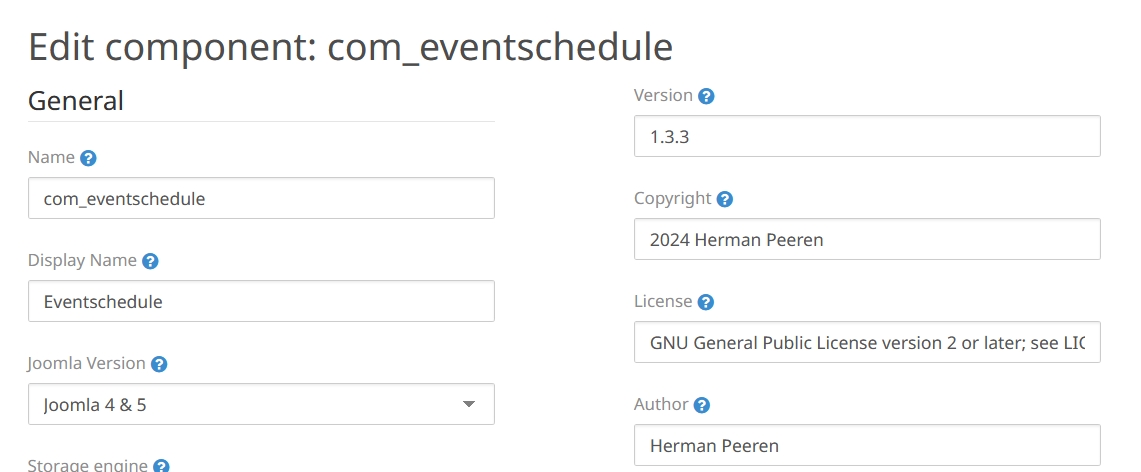Screen dimensions: 1141x472
Task: Select the Version field showing 1.3.3
Action: (867, 136)
